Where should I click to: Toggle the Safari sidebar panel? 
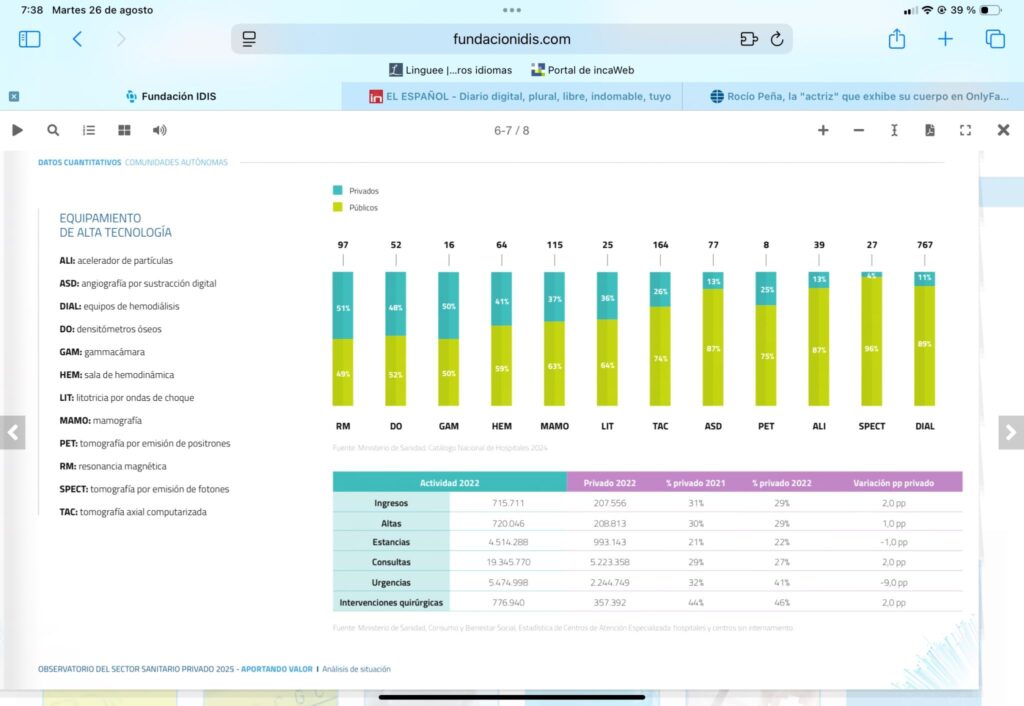(x=29, y=39)
